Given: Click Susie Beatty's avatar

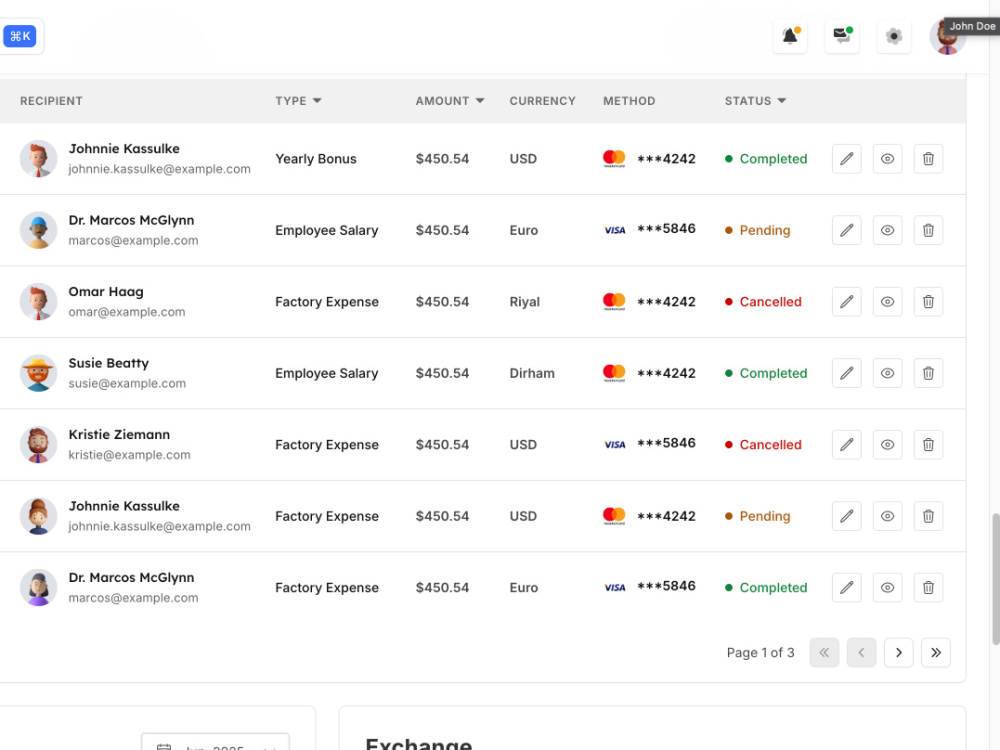Looking at the screenshot, I should [38, 373].
